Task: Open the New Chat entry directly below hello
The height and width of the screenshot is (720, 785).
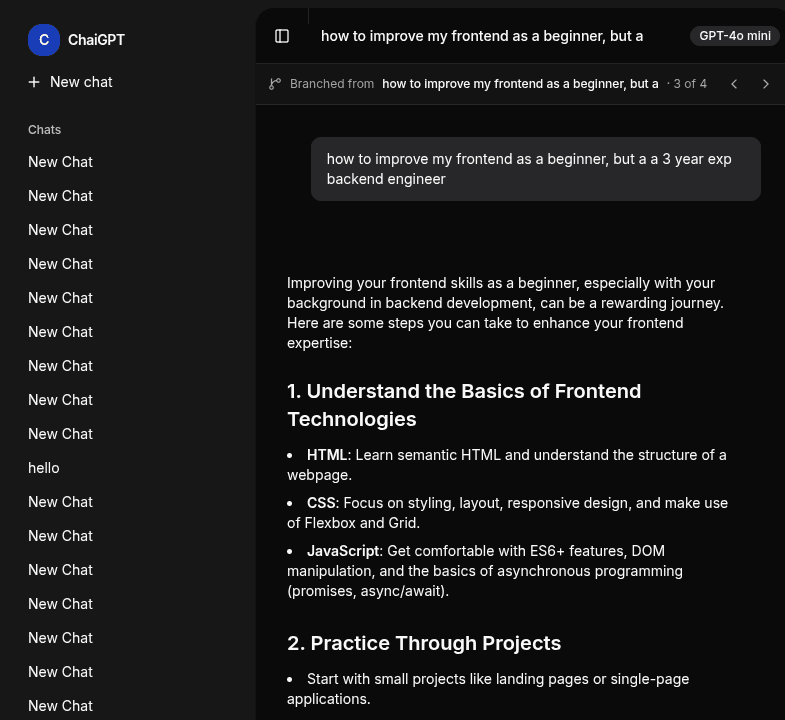Action: 61,502
